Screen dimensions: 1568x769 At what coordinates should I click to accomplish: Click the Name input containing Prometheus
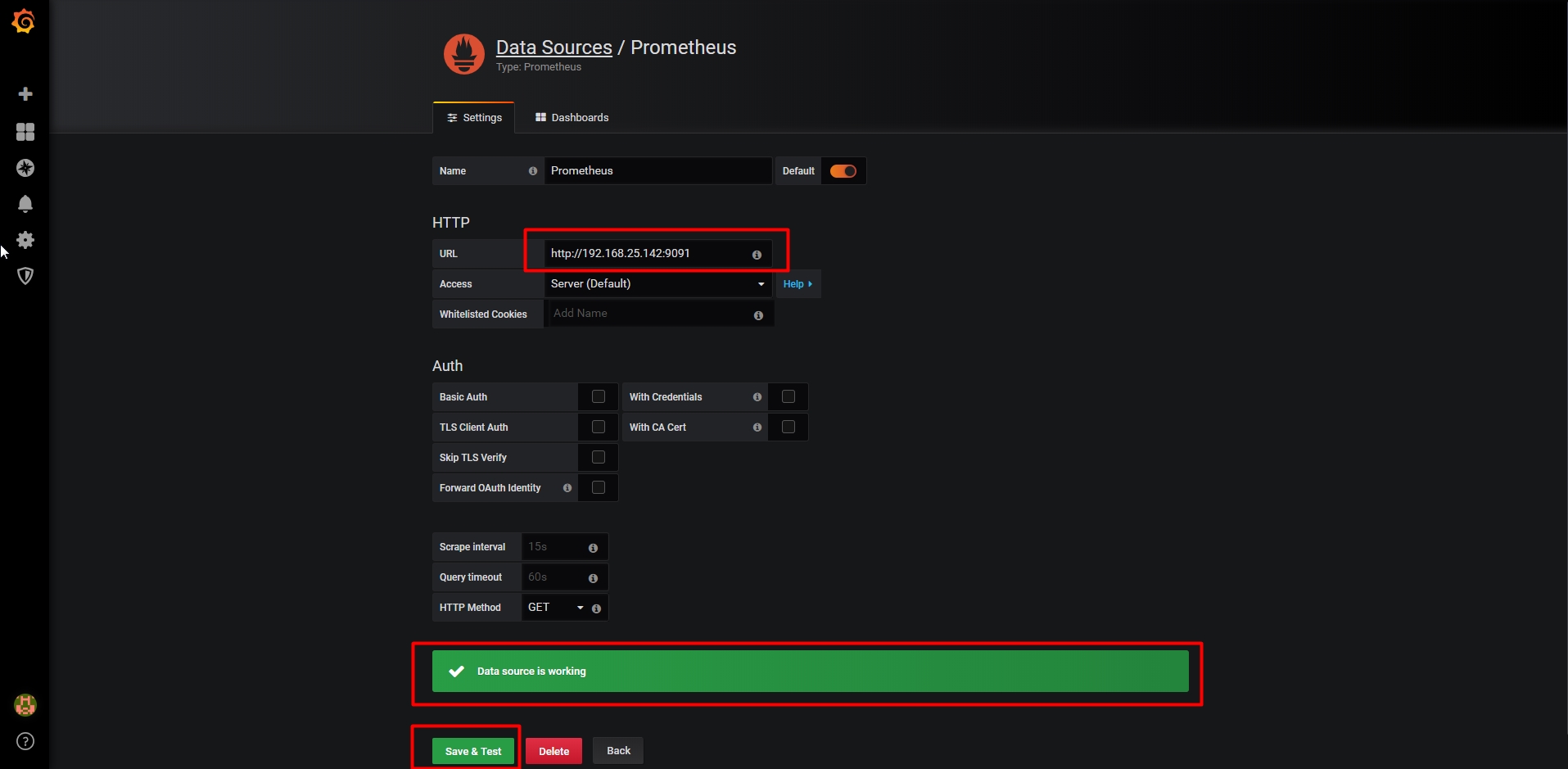point(658,171)
